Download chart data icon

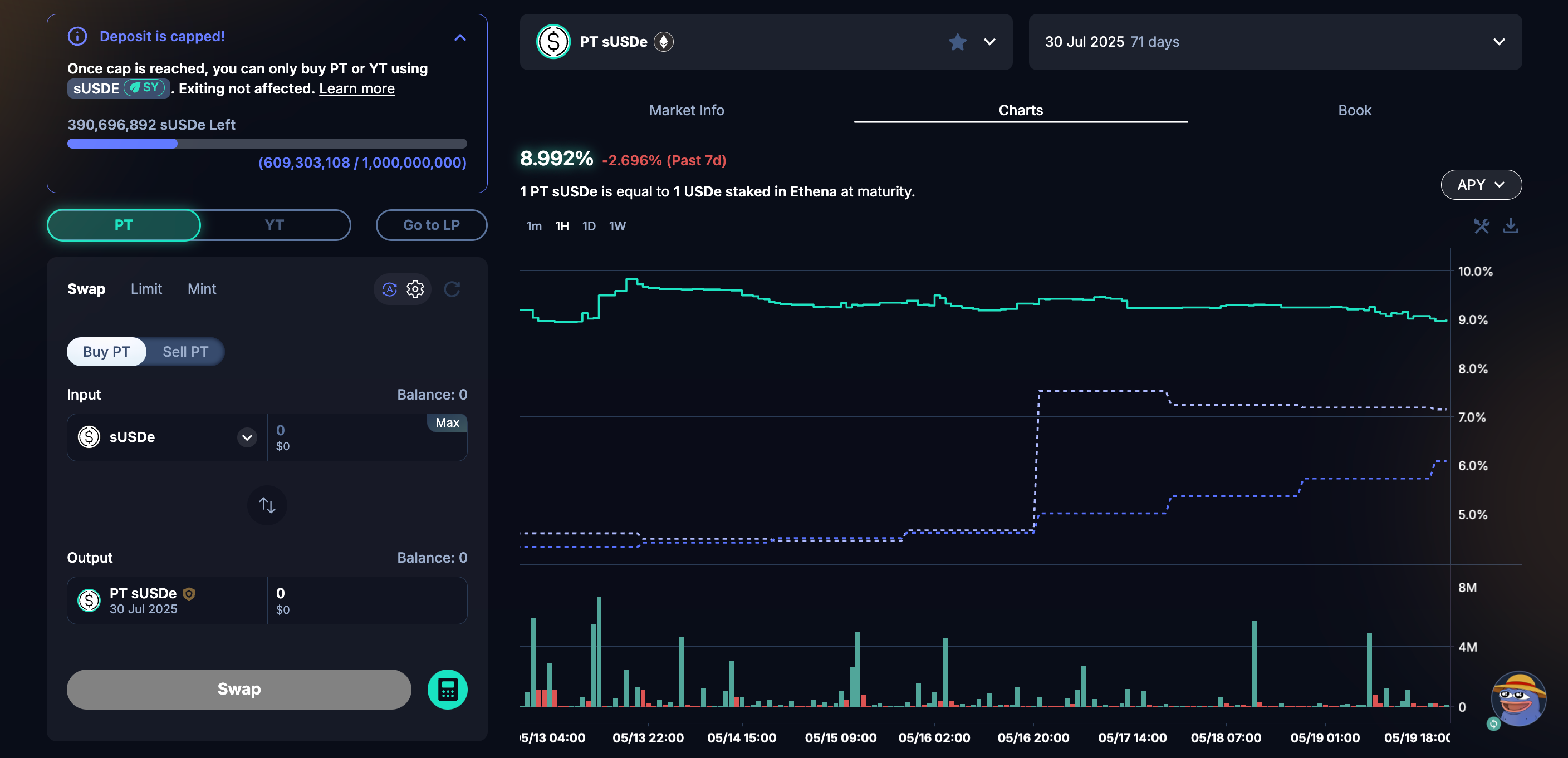1510,227
